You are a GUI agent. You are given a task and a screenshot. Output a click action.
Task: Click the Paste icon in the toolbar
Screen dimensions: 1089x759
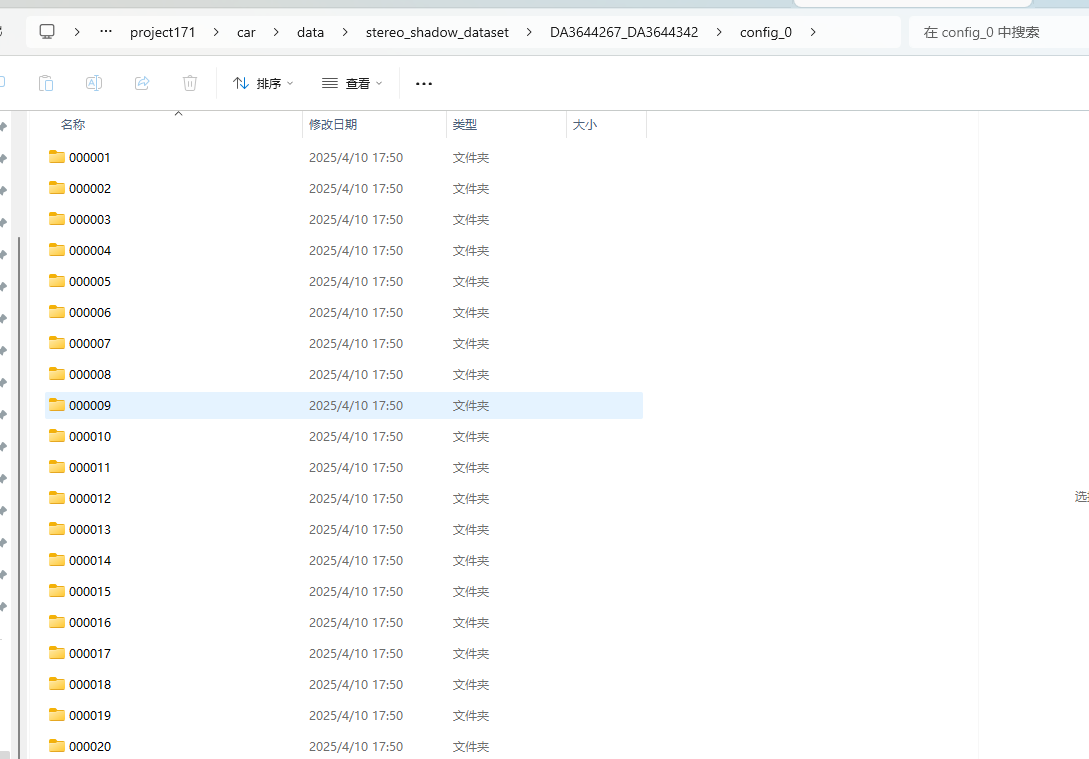pyautogui.click(x=46, y=83)
